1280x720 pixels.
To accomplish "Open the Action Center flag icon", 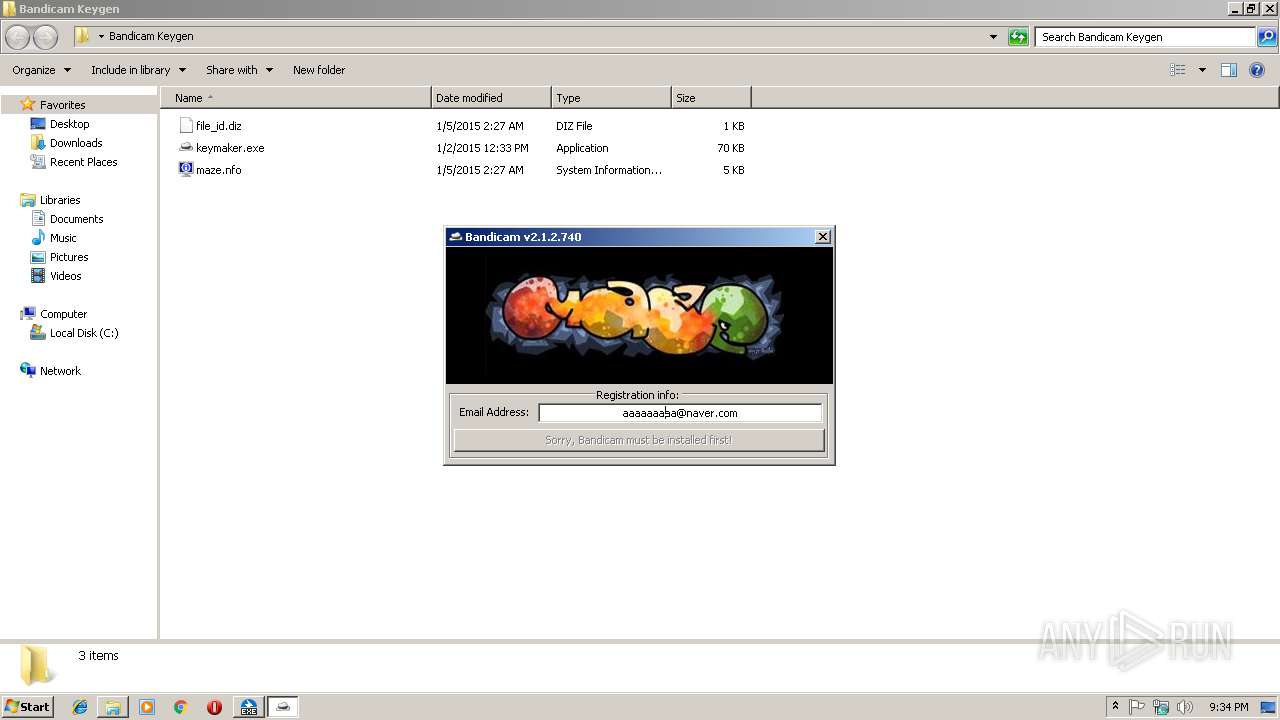I will click(1137, 707).
